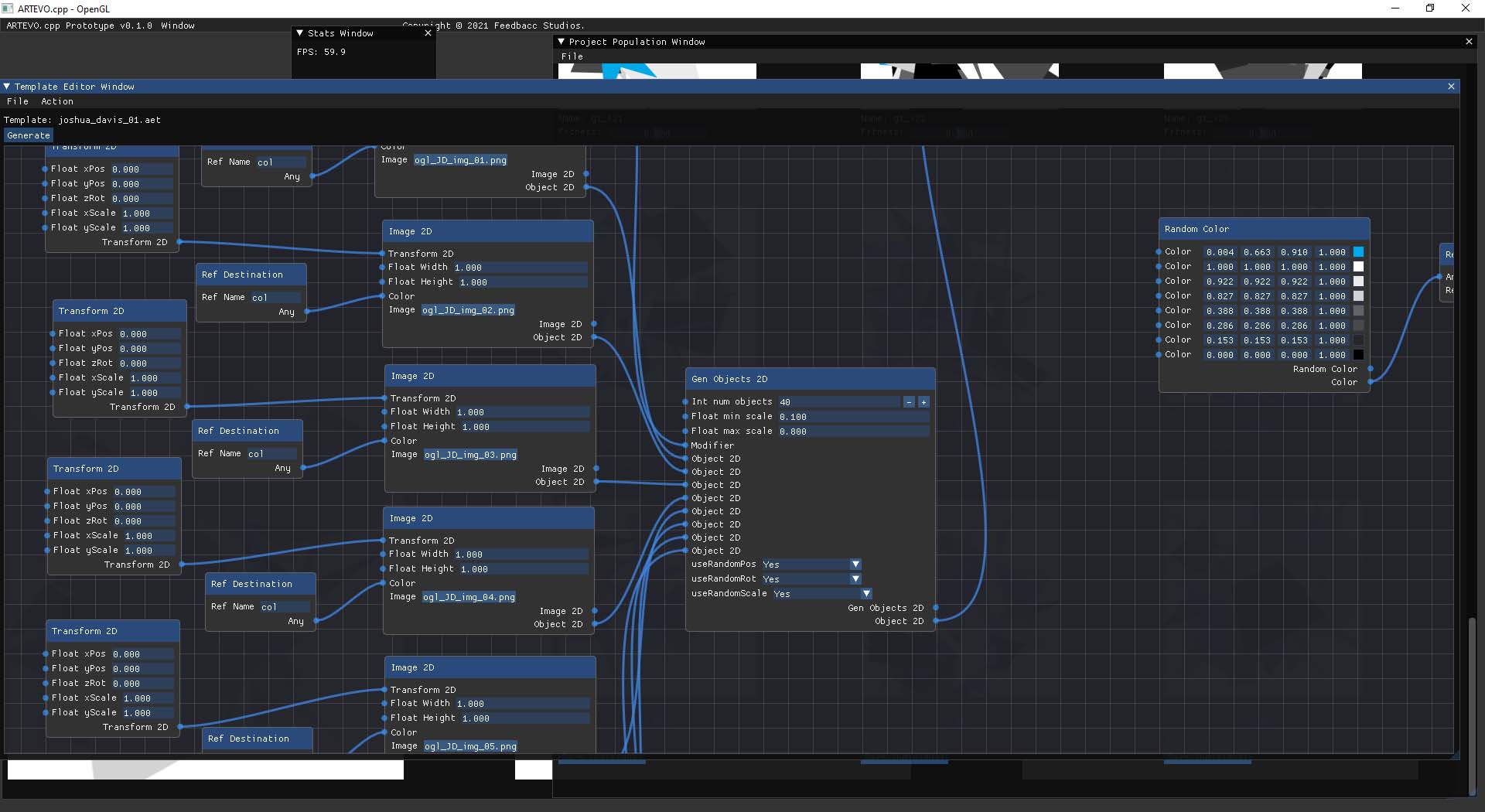Collapse the Stats Window triangle
The image size is (1485, 812).
tap(300, 33)
